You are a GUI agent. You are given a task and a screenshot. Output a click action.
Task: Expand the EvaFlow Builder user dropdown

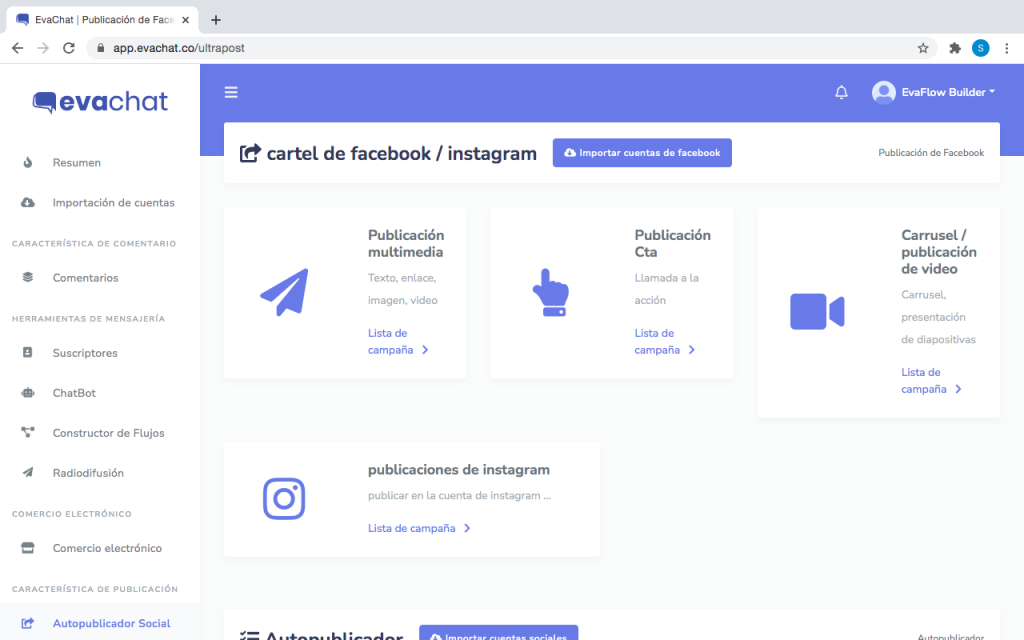click(x=934, y=92)
